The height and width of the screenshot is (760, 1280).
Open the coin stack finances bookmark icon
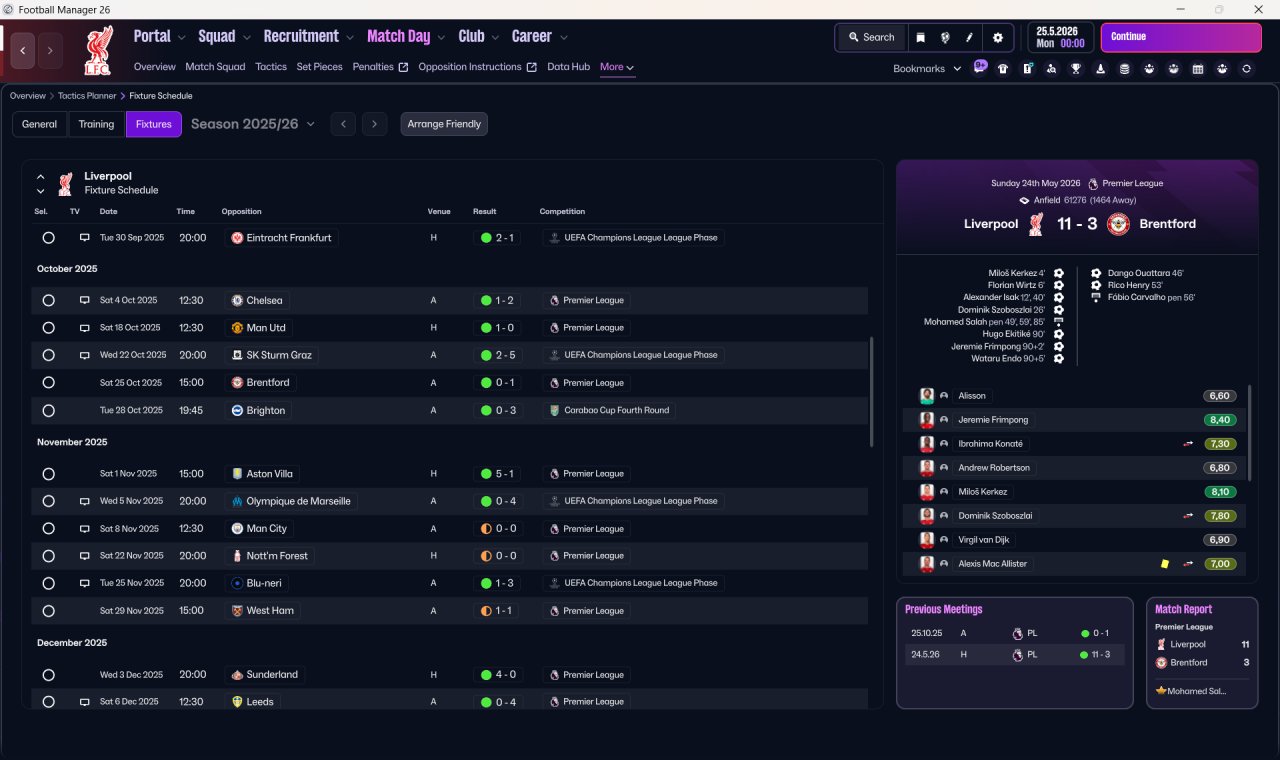(x=1124, y=69)
